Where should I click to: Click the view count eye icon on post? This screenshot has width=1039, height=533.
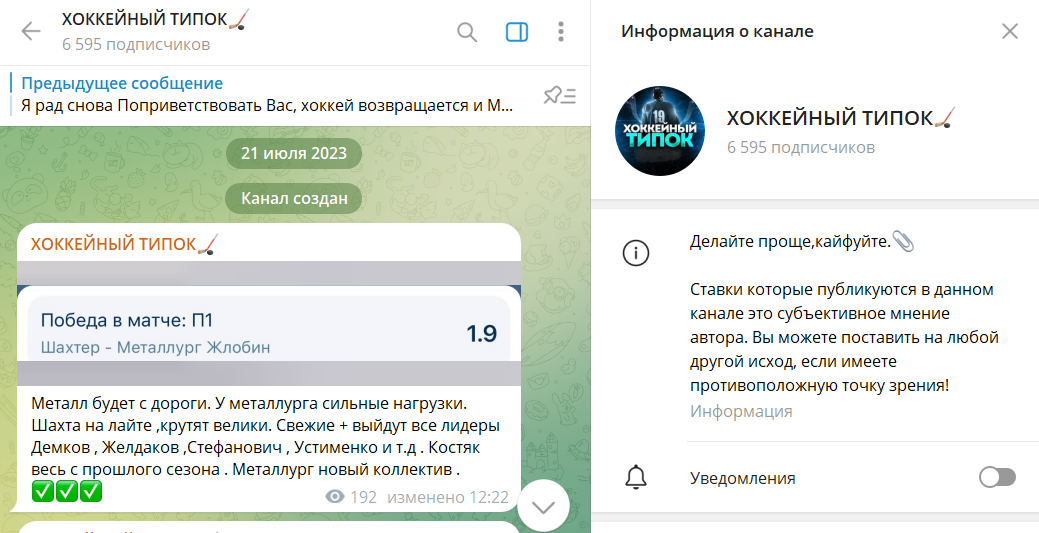click(x=335, y=497)
